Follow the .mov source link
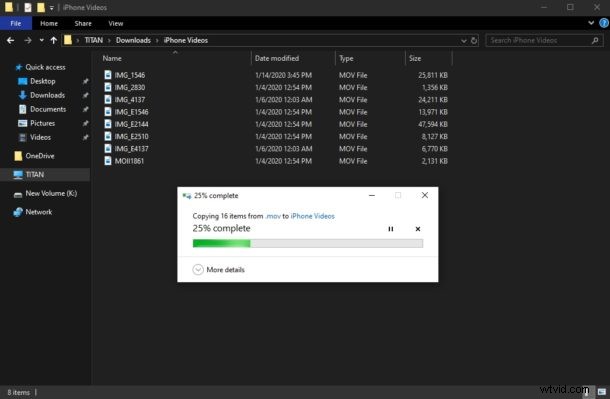Viewport: 610px width, 399px height. pos(273,216)
